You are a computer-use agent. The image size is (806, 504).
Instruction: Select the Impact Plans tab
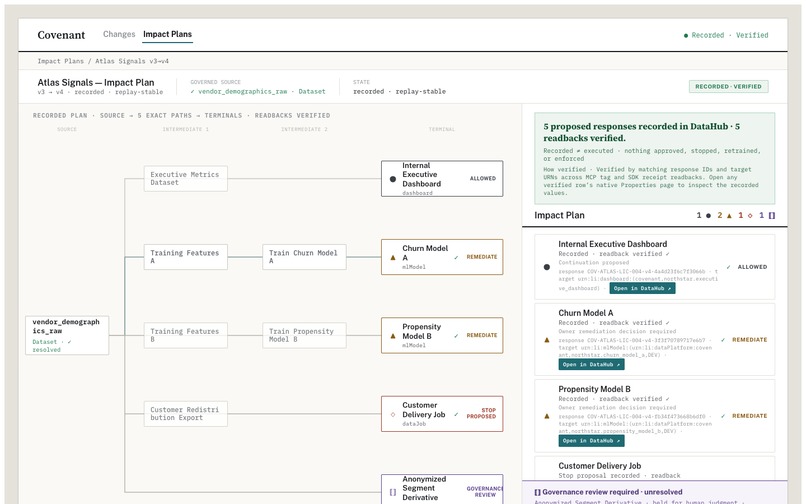[167, 34]
